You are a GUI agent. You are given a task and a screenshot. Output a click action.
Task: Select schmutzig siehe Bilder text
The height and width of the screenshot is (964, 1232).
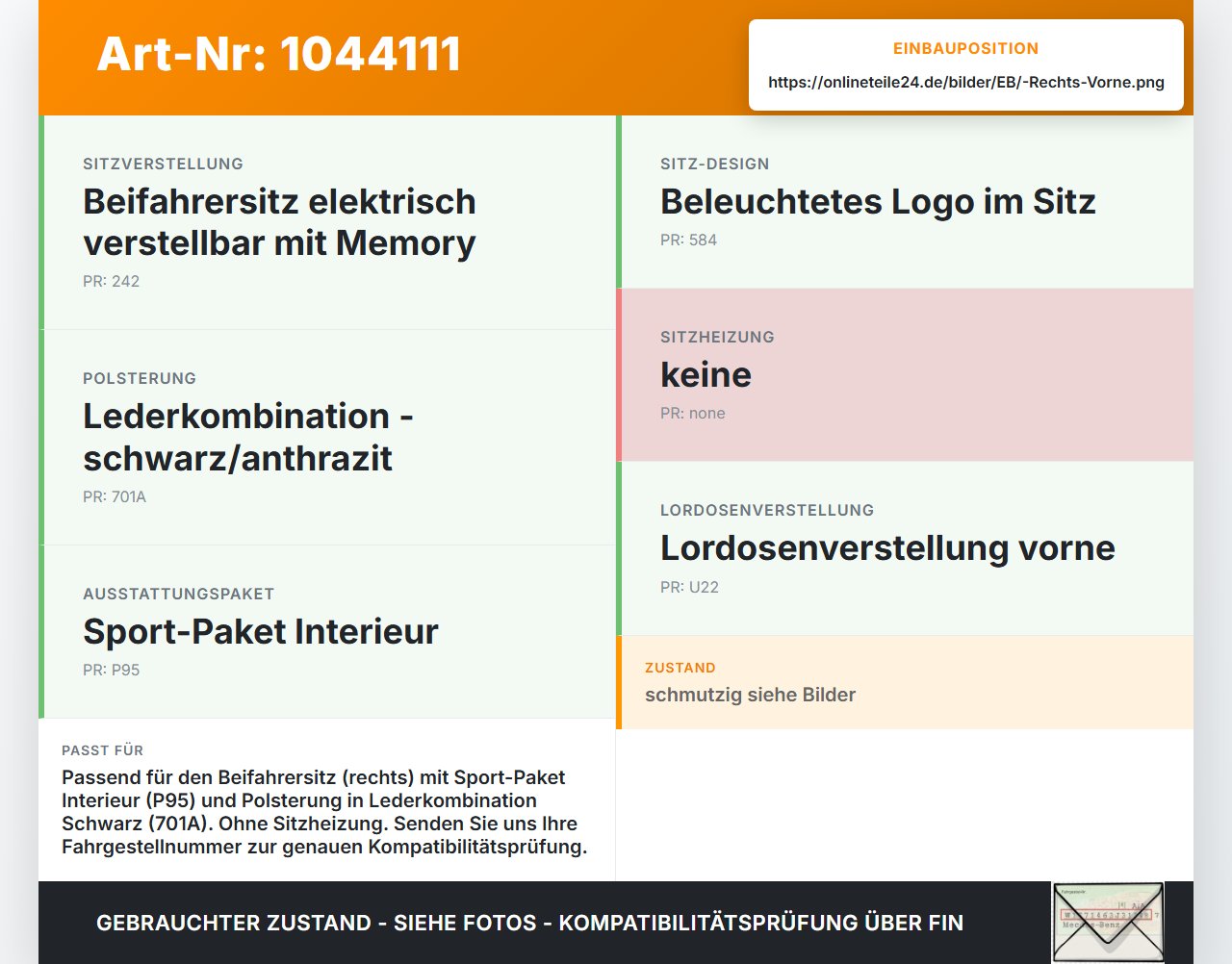click(x=750, y=695)
